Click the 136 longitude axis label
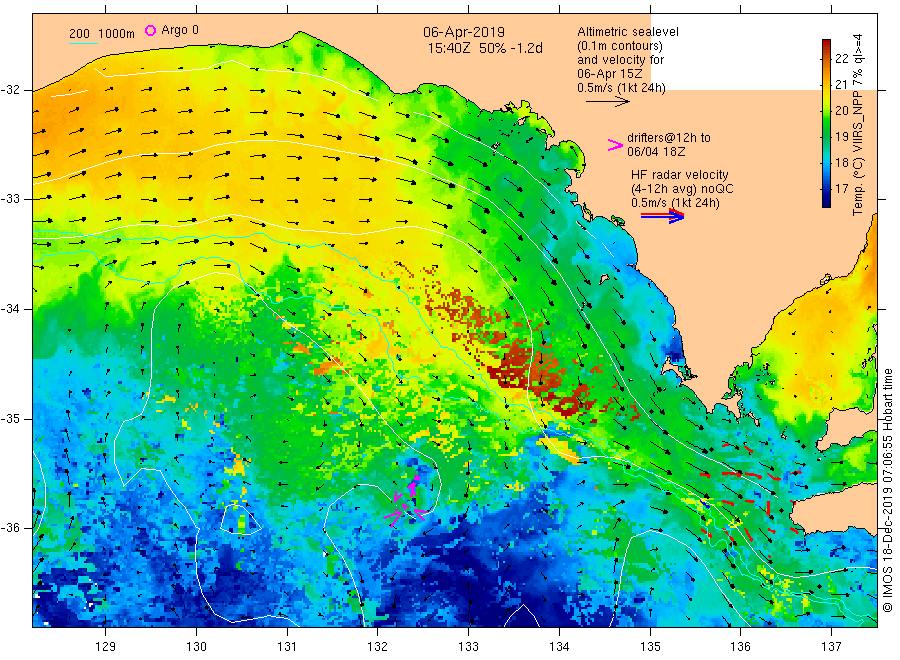Screen dimensions: 900x660 (740, 647)
